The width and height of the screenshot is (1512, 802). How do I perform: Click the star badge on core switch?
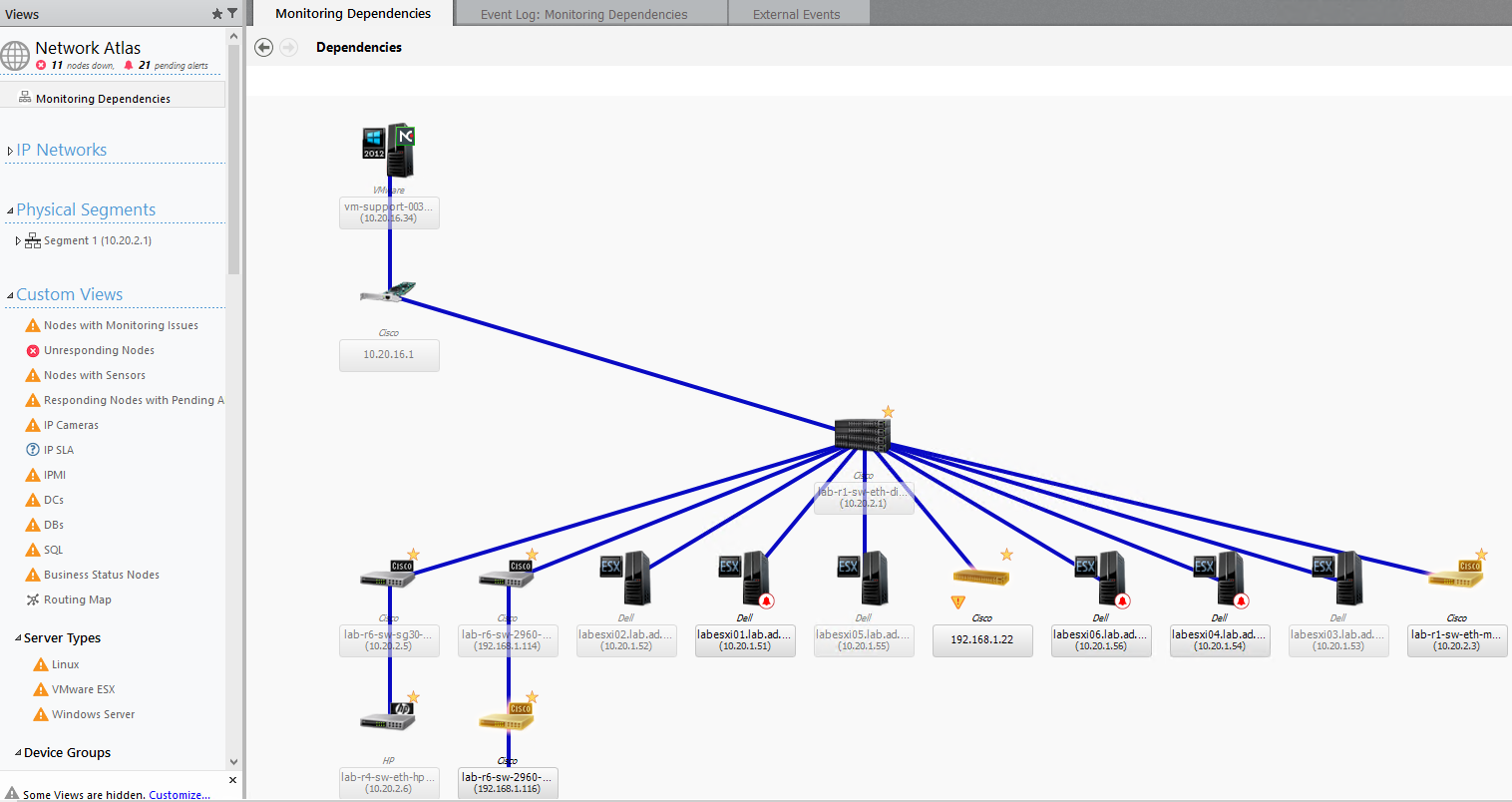[x=888, y=411]
